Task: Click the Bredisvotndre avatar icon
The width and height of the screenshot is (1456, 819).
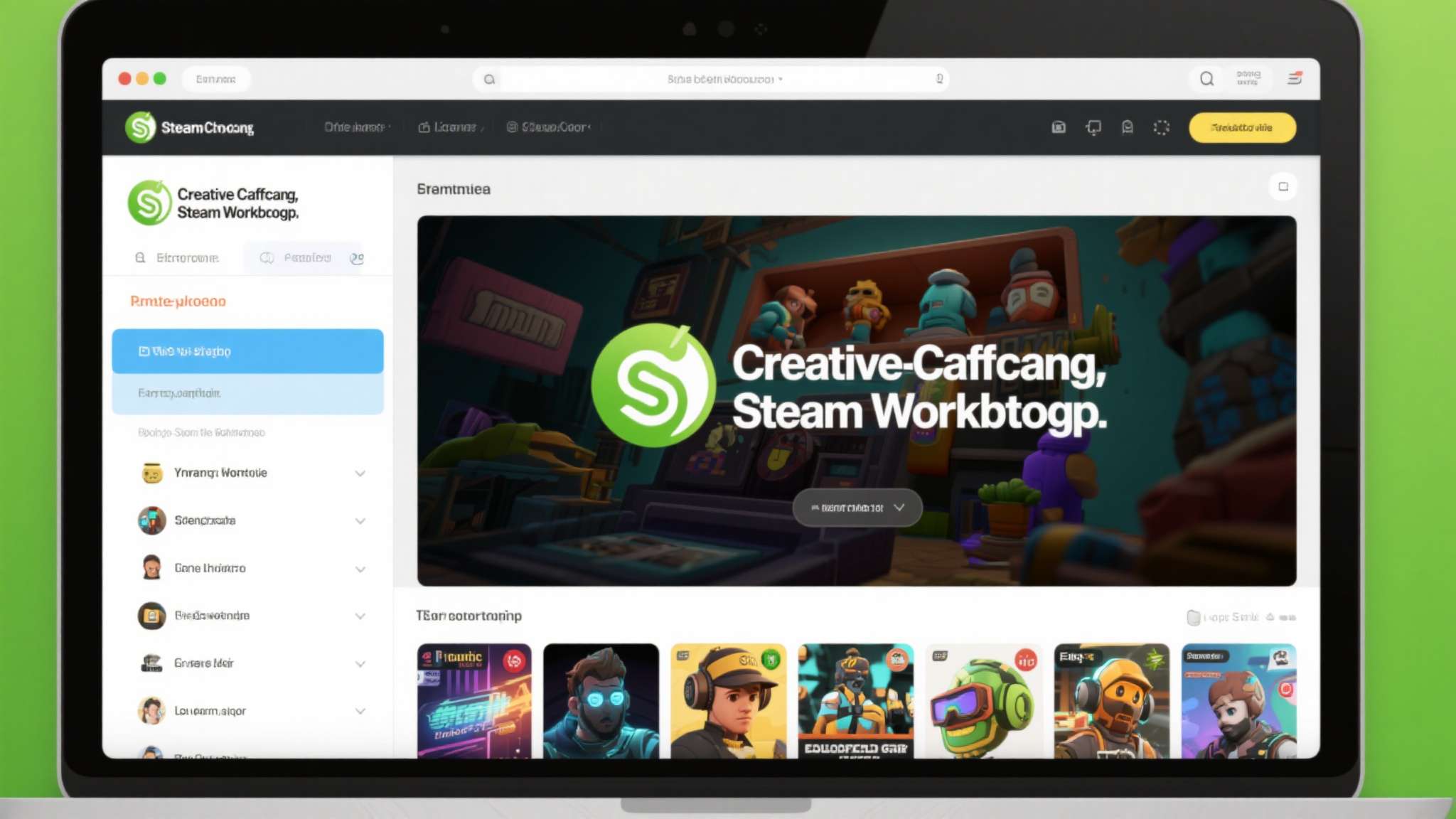Action: click(151, 616)
